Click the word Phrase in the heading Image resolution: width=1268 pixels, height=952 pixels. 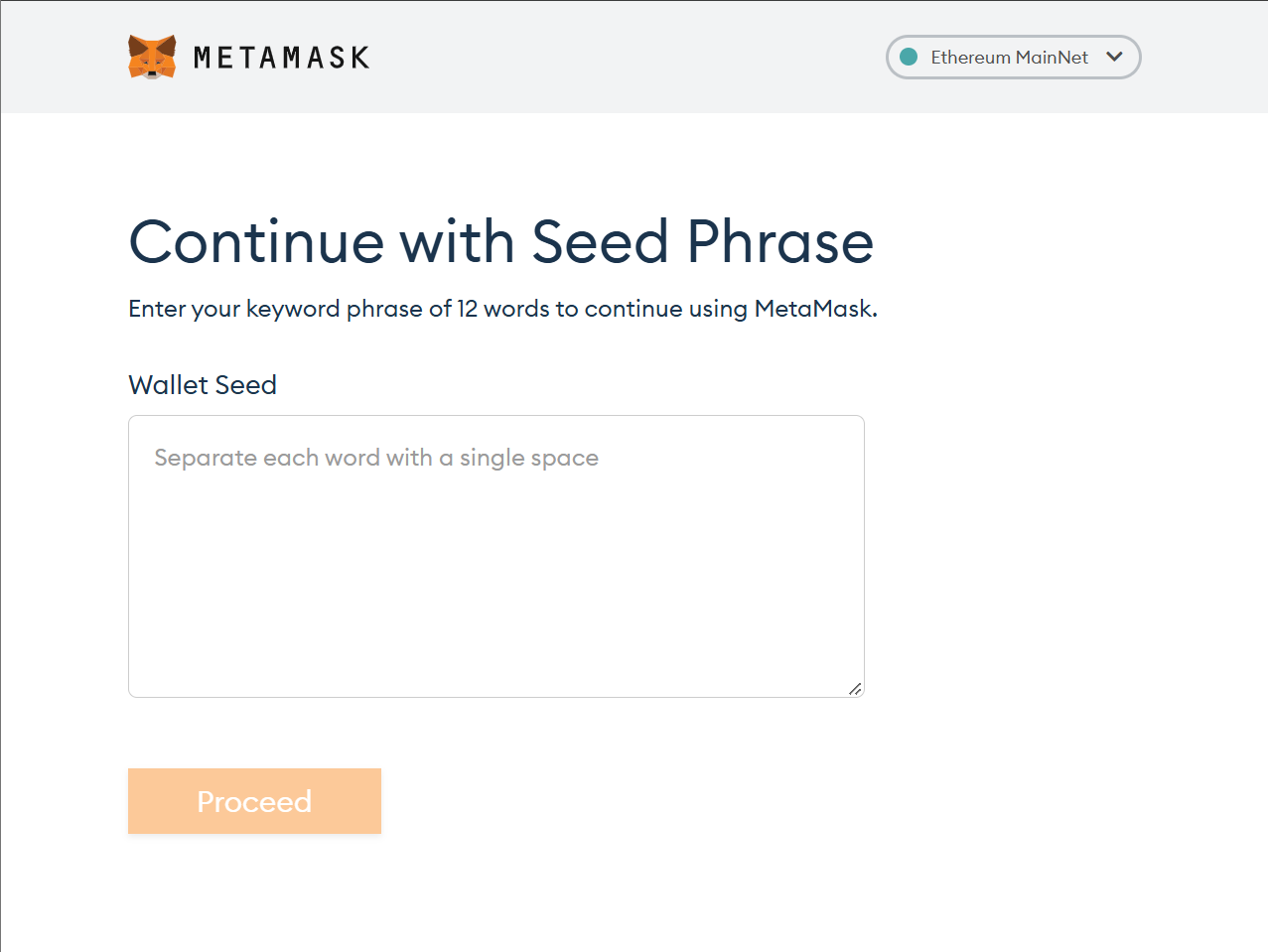click(780, 241)
